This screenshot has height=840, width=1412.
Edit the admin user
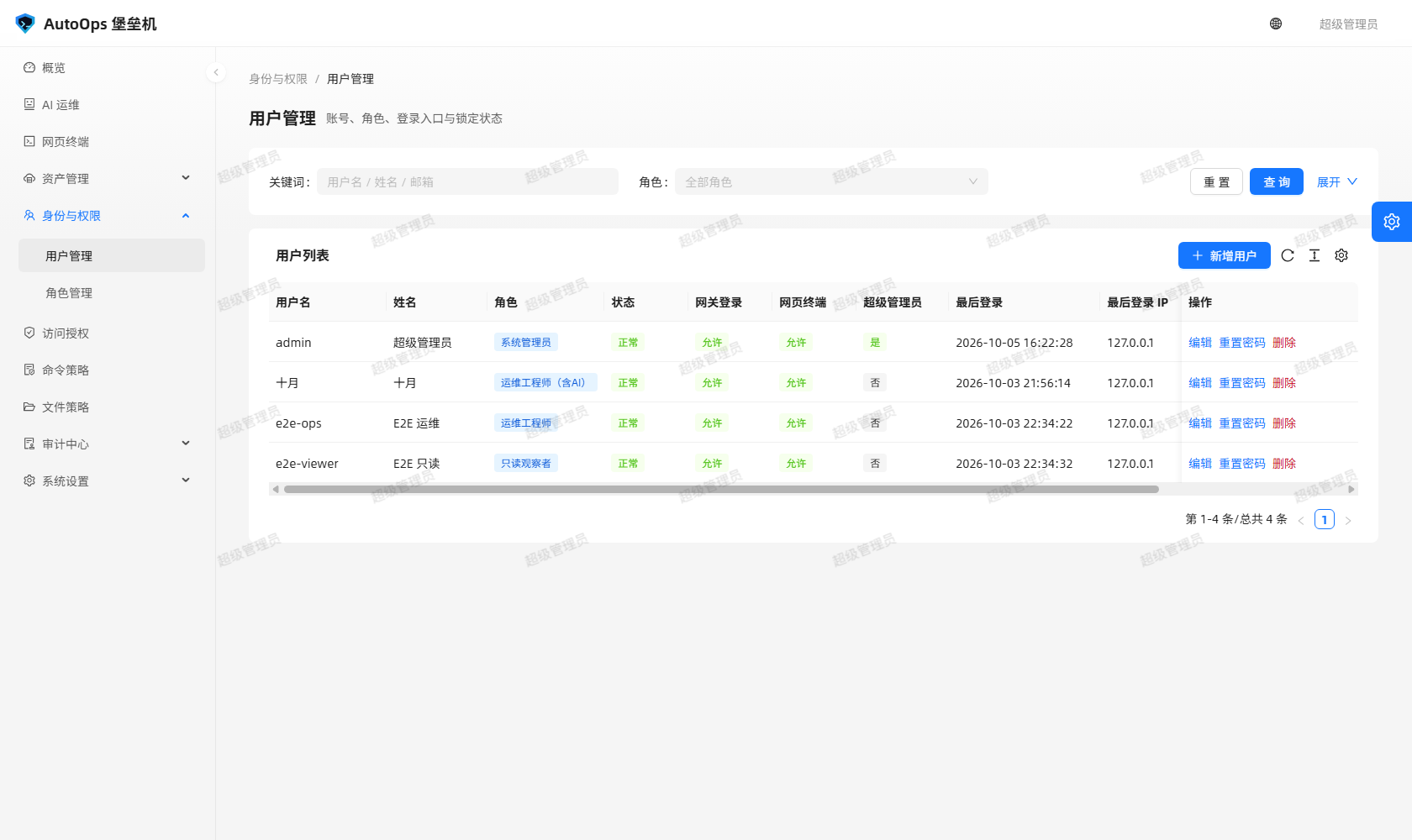click(1200, 342)
